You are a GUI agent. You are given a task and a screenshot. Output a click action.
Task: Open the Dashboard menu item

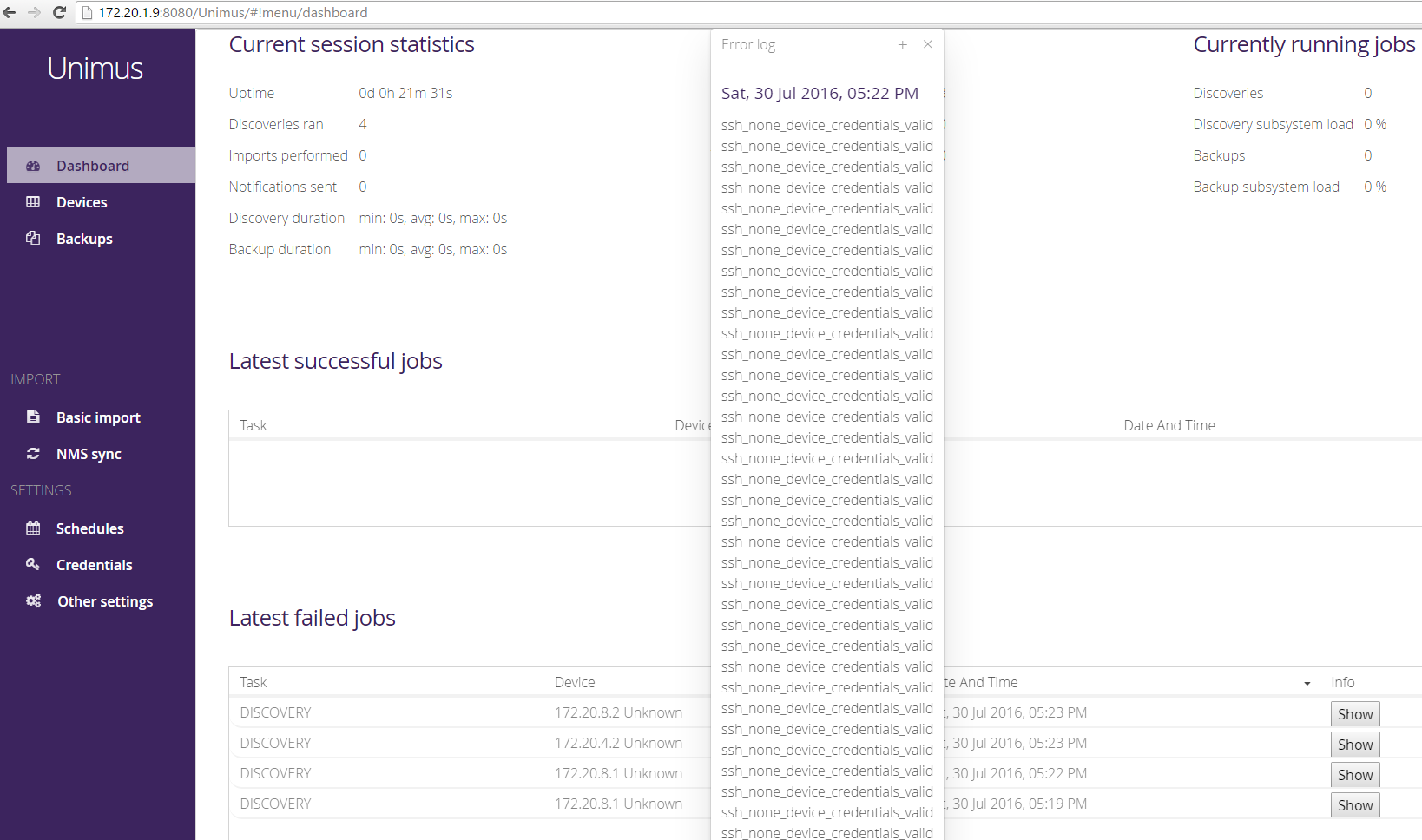(101, 165)
